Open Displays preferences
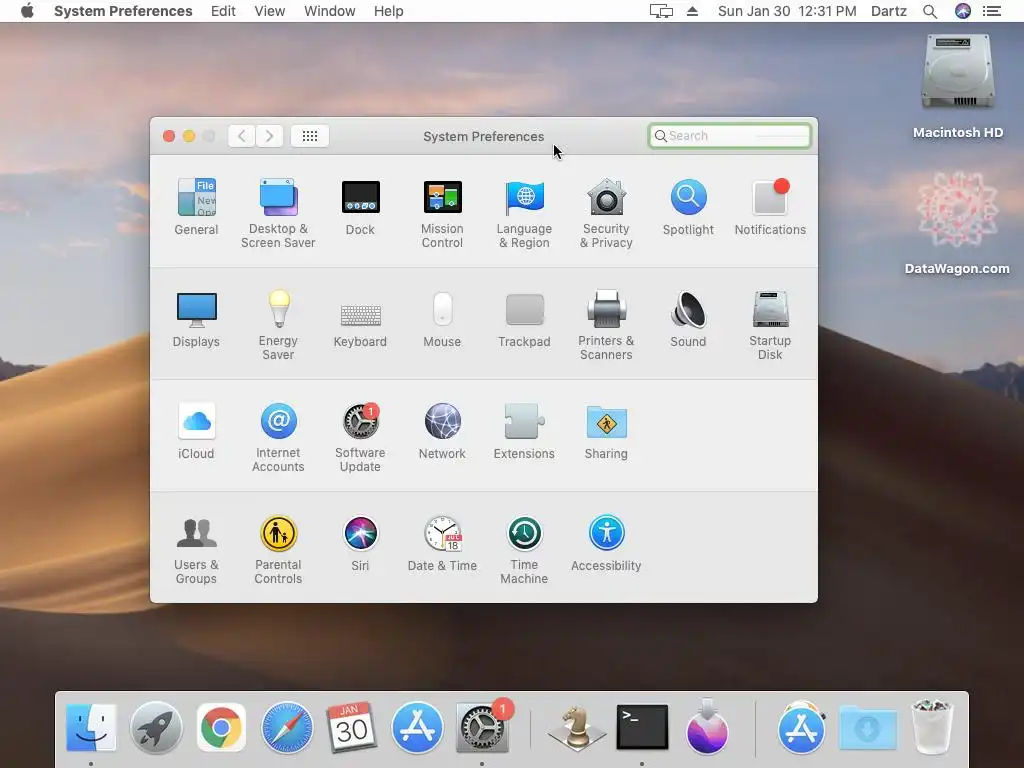Image resolution: width=1024 pixels, height=768 pixels. click(197, 319)
